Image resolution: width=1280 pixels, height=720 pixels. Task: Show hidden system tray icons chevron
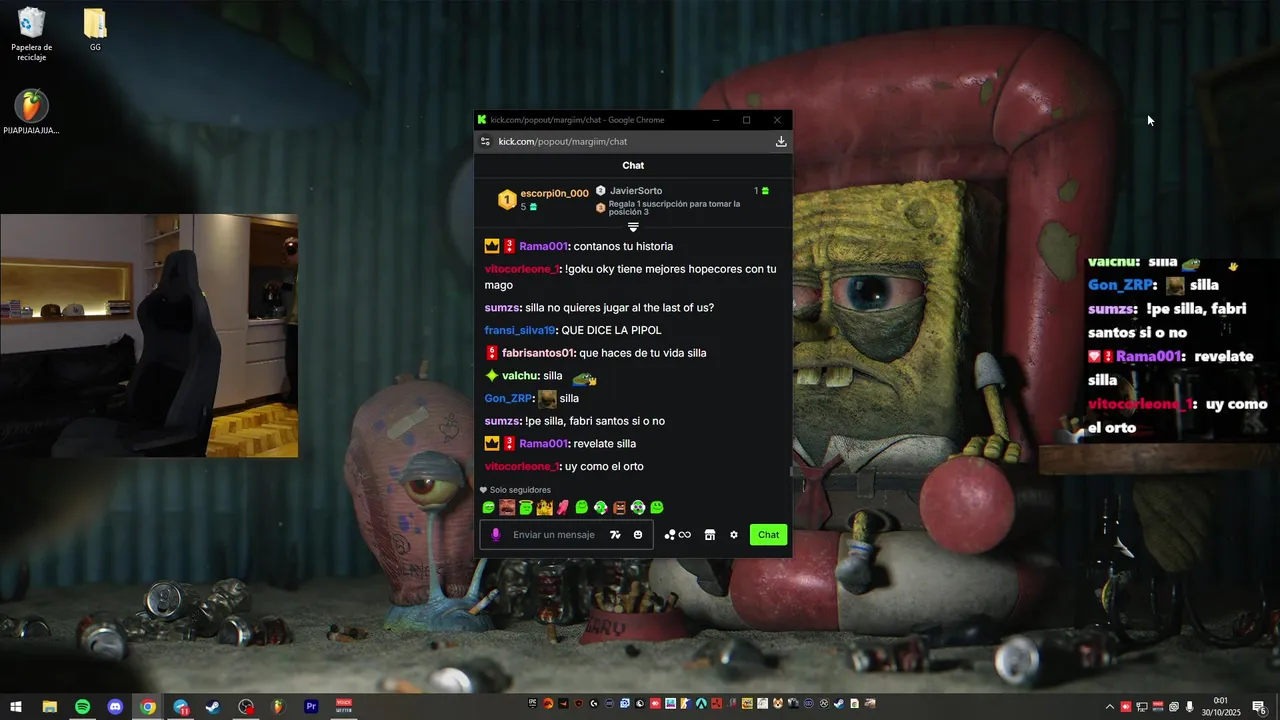[1109, 706]
